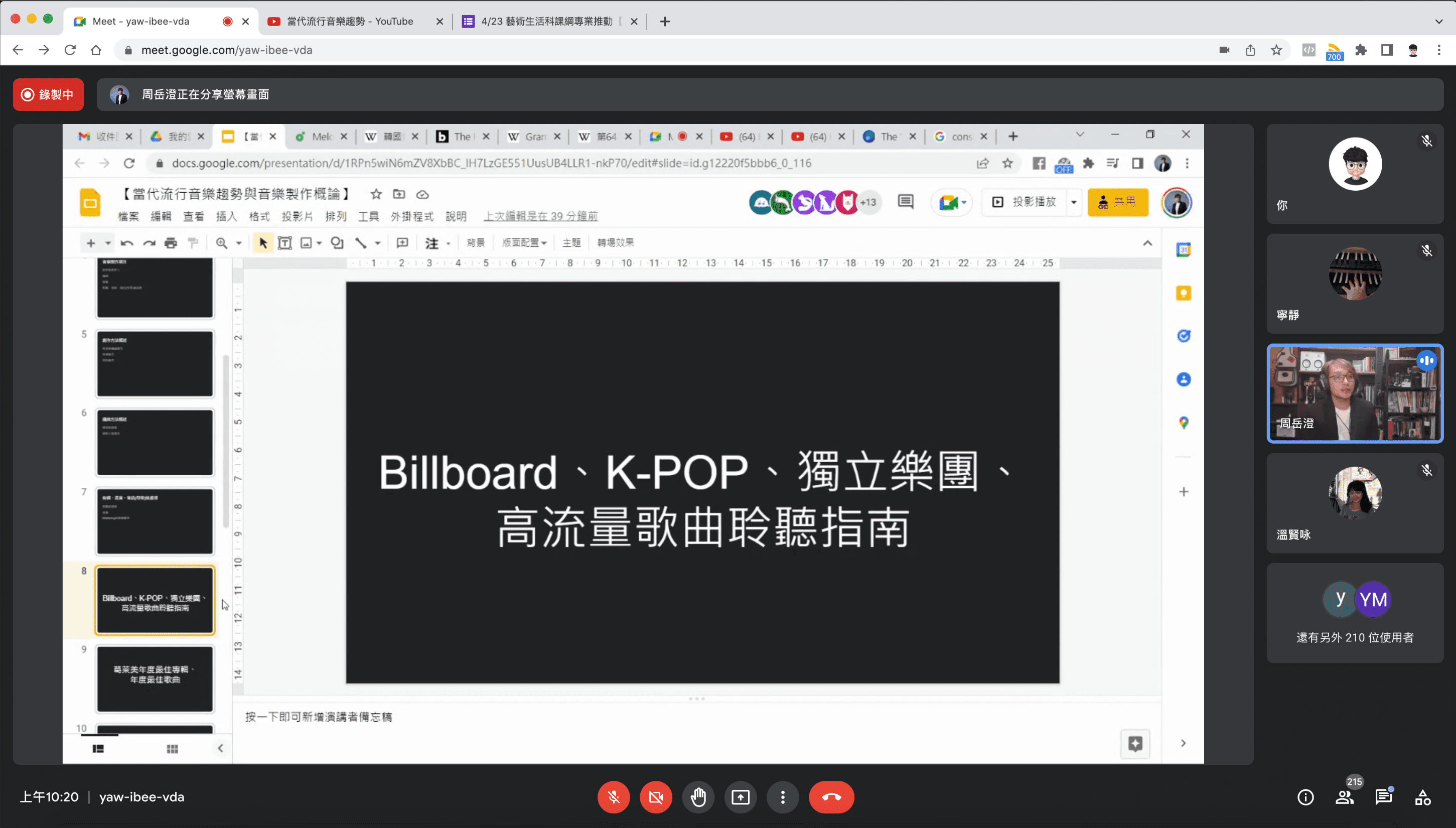This screenshot has height=828, width=1456.
Task: Collapse the filmstrip panel chevron
Action: (x=221, y=748)
